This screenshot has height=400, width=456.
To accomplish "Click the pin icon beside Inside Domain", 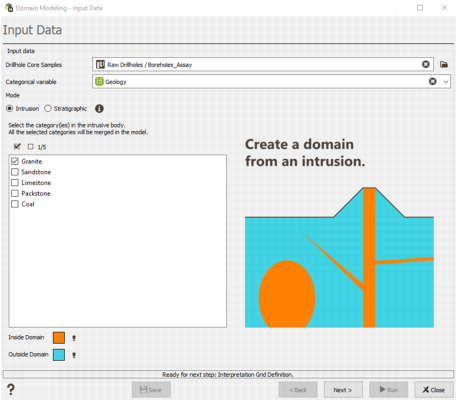I will 74,338.
